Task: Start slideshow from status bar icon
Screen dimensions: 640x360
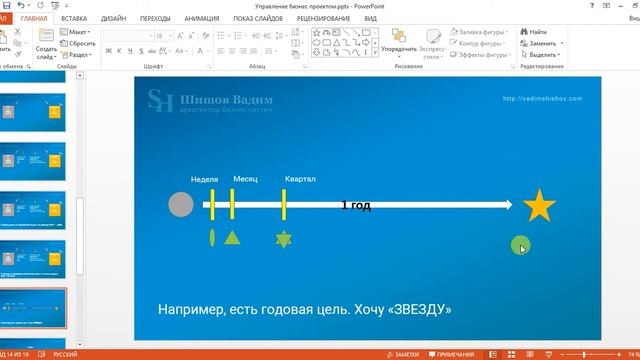Action: (x=549, y=354)
